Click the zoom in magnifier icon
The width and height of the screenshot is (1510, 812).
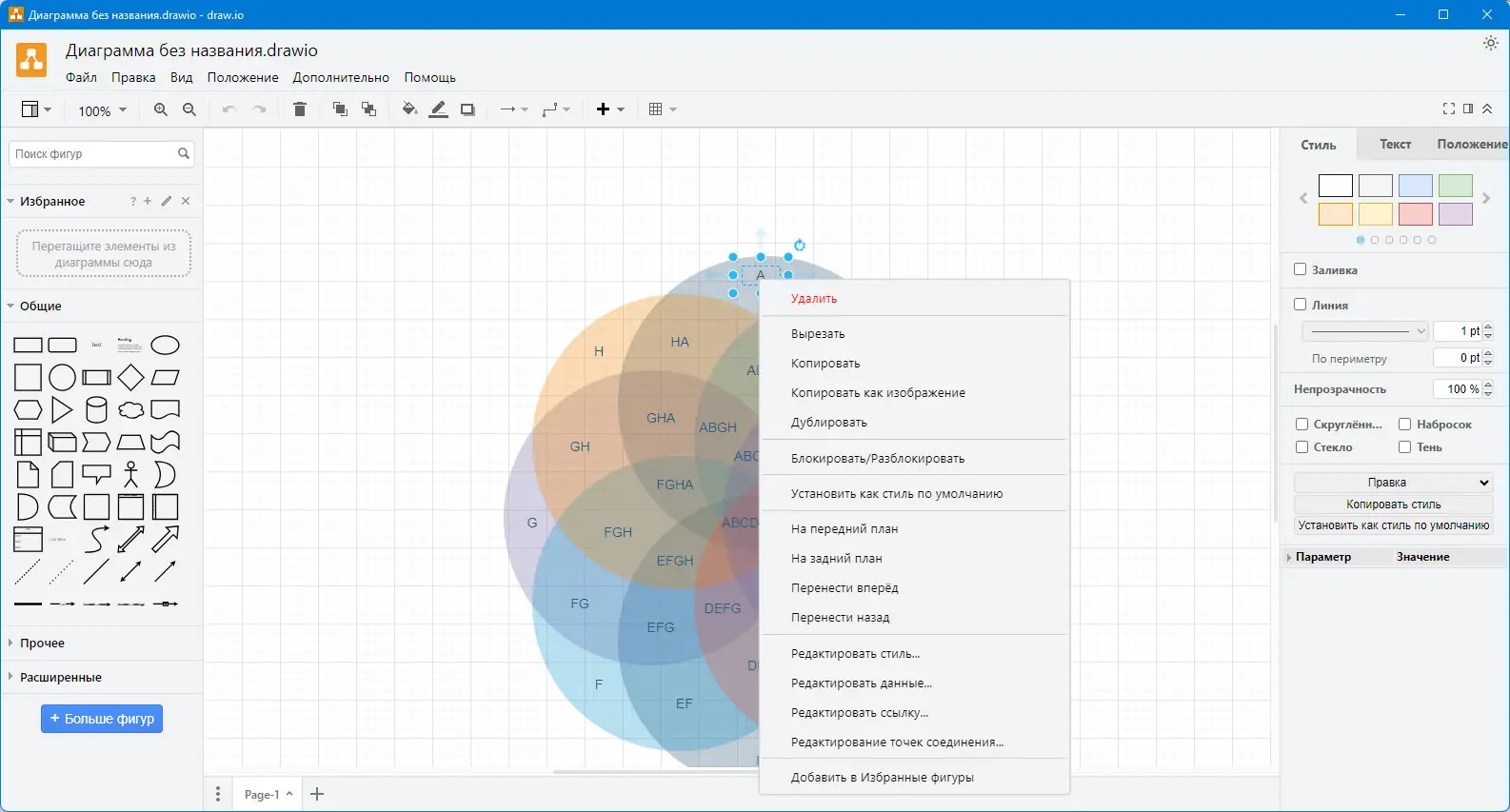tap(161, 109)
